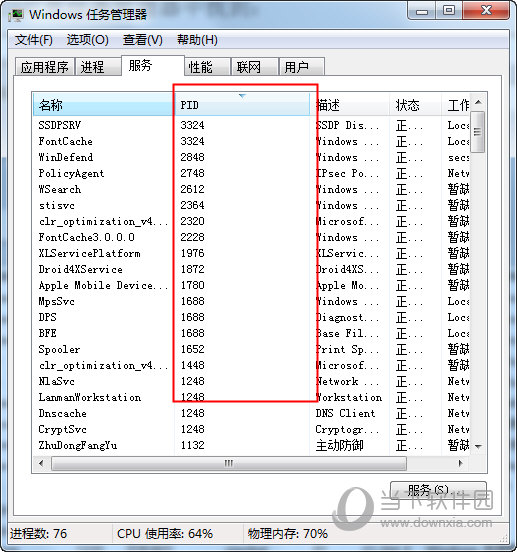Viewport: 517px width, 552px height.
Task: Click PID value 2848
Action: coord(193,157)
